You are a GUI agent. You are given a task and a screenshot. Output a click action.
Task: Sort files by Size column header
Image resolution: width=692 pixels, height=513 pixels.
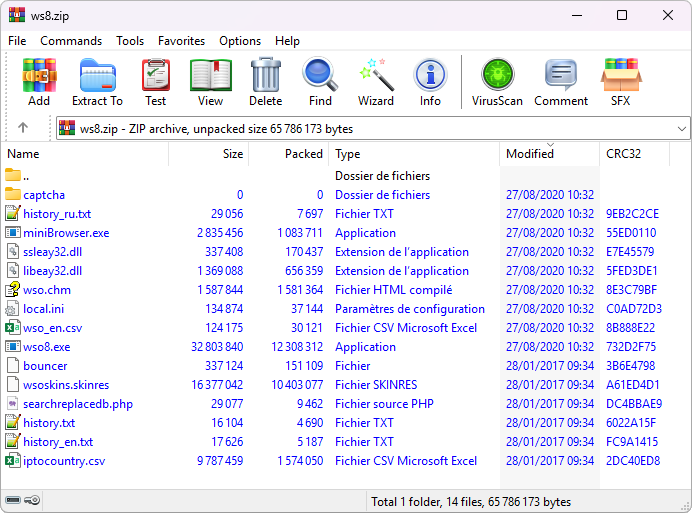click(x=232, y=154)
